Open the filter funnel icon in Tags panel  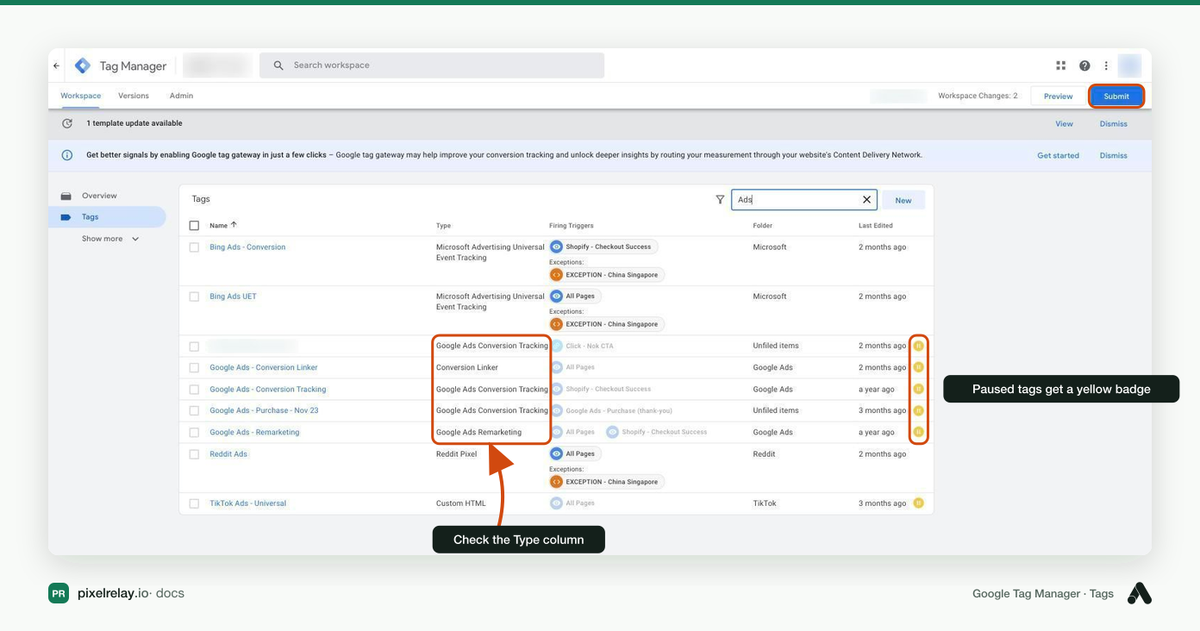click(x=720, y=200)
